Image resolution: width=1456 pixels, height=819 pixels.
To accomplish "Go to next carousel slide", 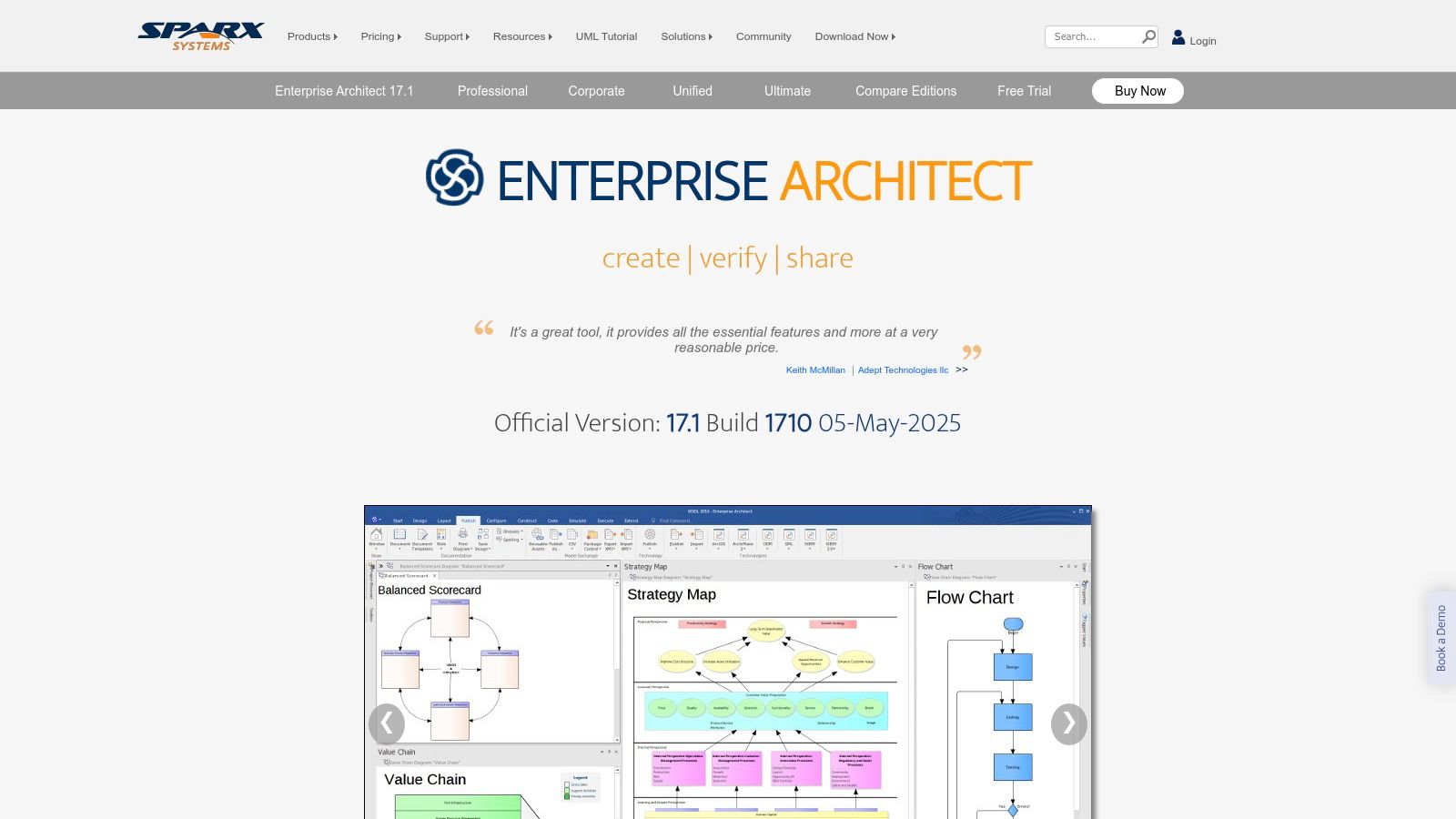I will pyautogui.click(x=1069, y=723).
